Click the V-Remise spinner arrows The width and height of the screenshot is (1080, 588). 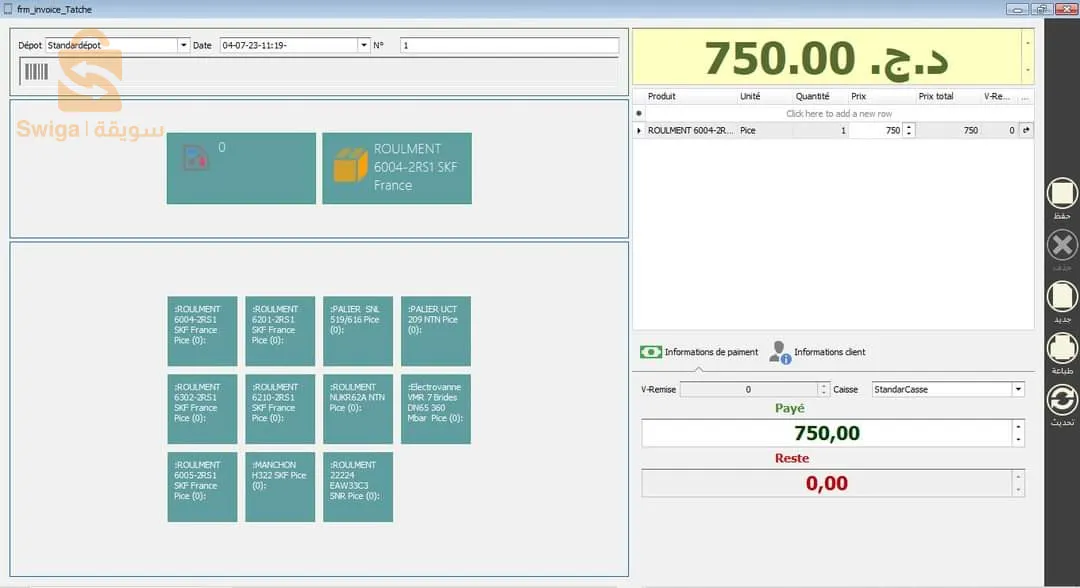(823, 390)
